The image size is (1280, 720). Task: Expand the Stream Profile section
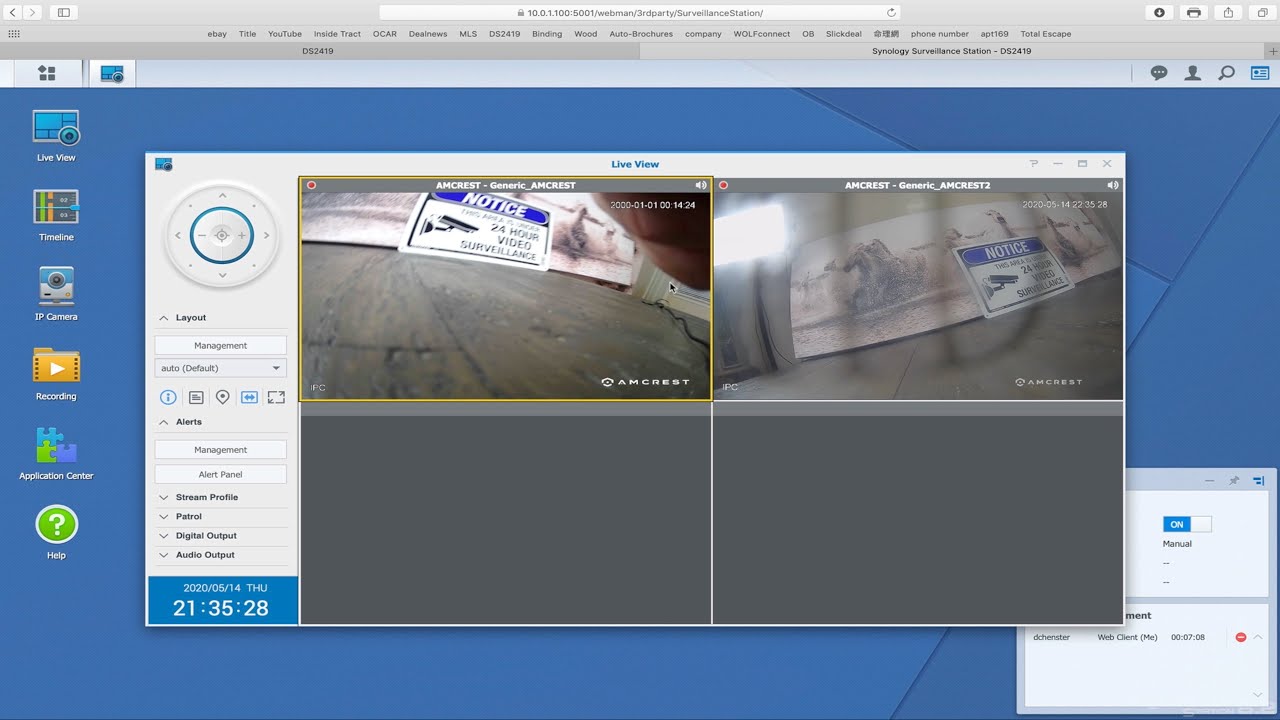(164, 497)
